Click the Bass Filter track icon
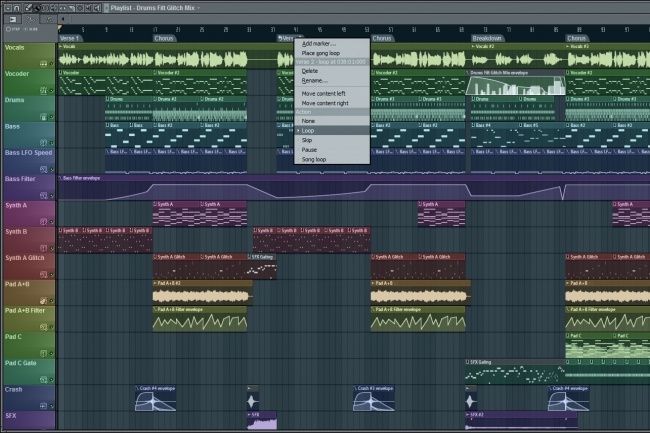650x433 pixels. click(x=44, y=196)
